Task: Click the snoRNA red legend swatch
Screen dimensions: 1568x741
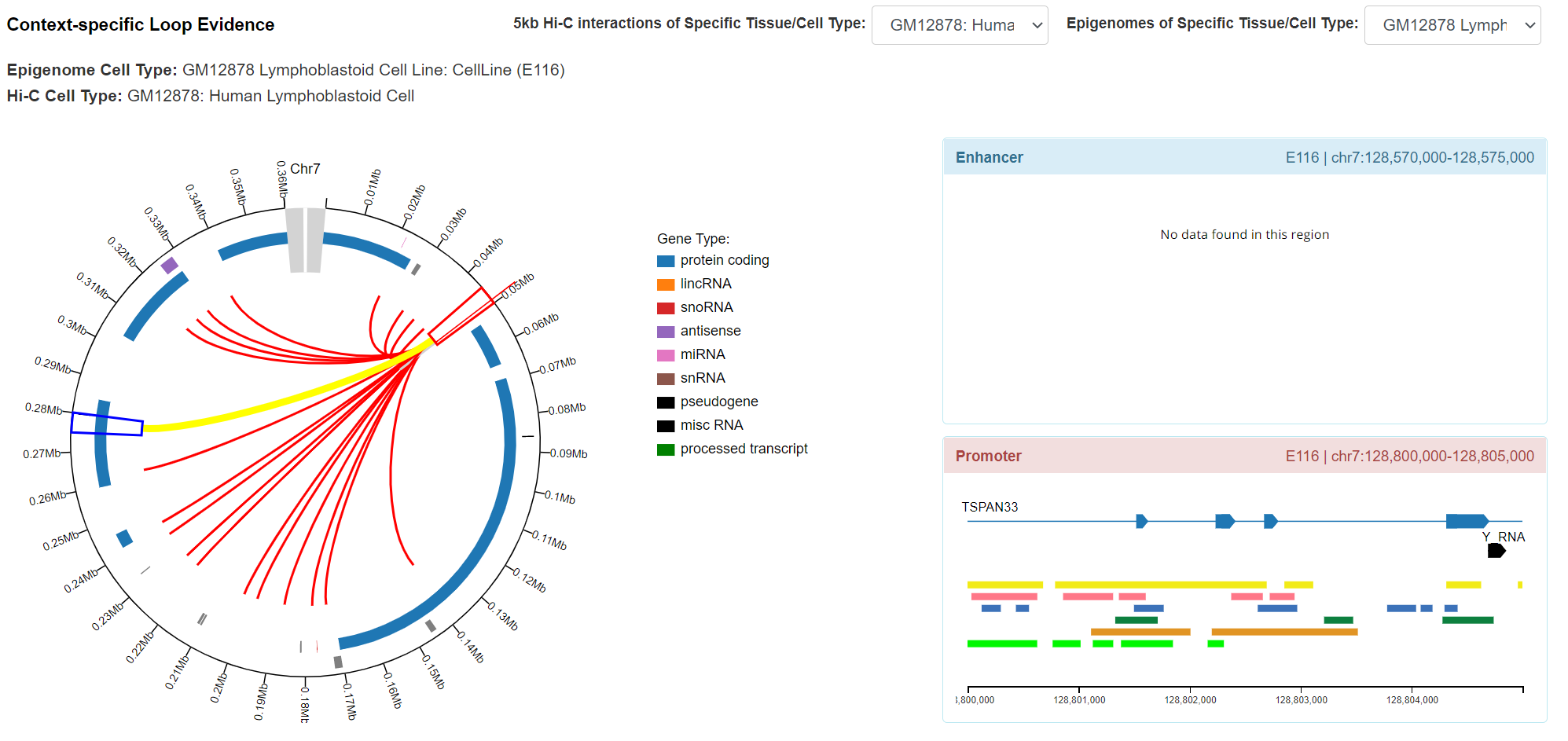Action: [666, 308]
